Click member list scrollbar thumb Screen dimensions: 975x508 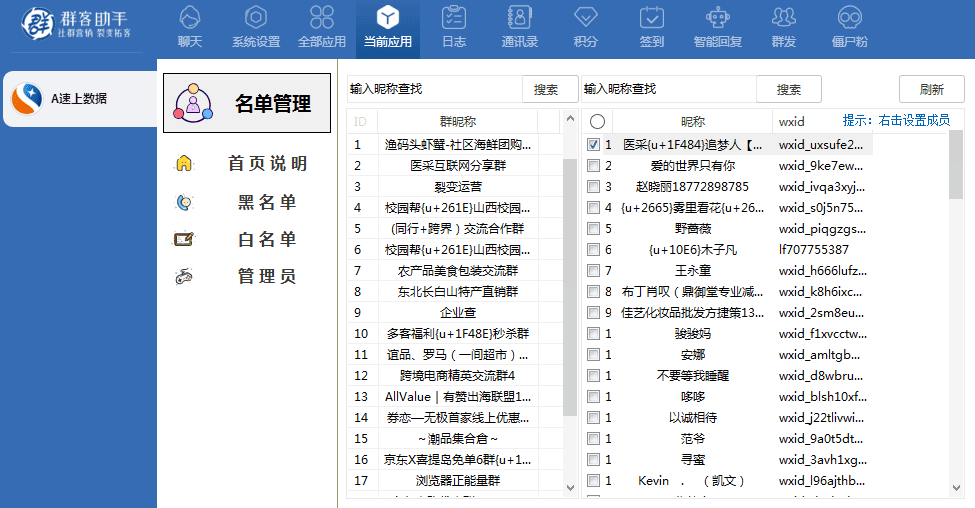coord(956,165)
